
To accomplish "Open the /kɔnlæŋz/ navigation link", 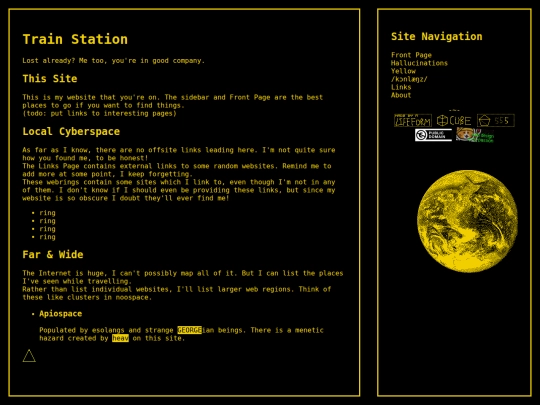I will click(409, 79).
